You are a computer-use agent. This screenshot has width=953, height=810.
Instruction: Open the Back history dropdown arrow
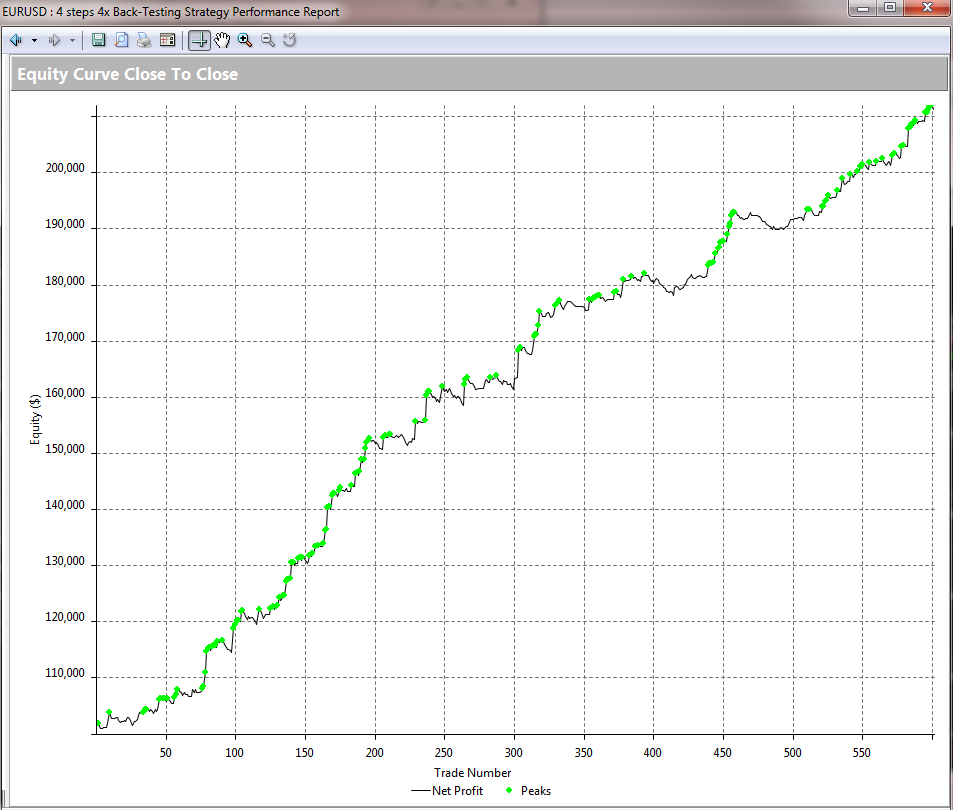34,40
